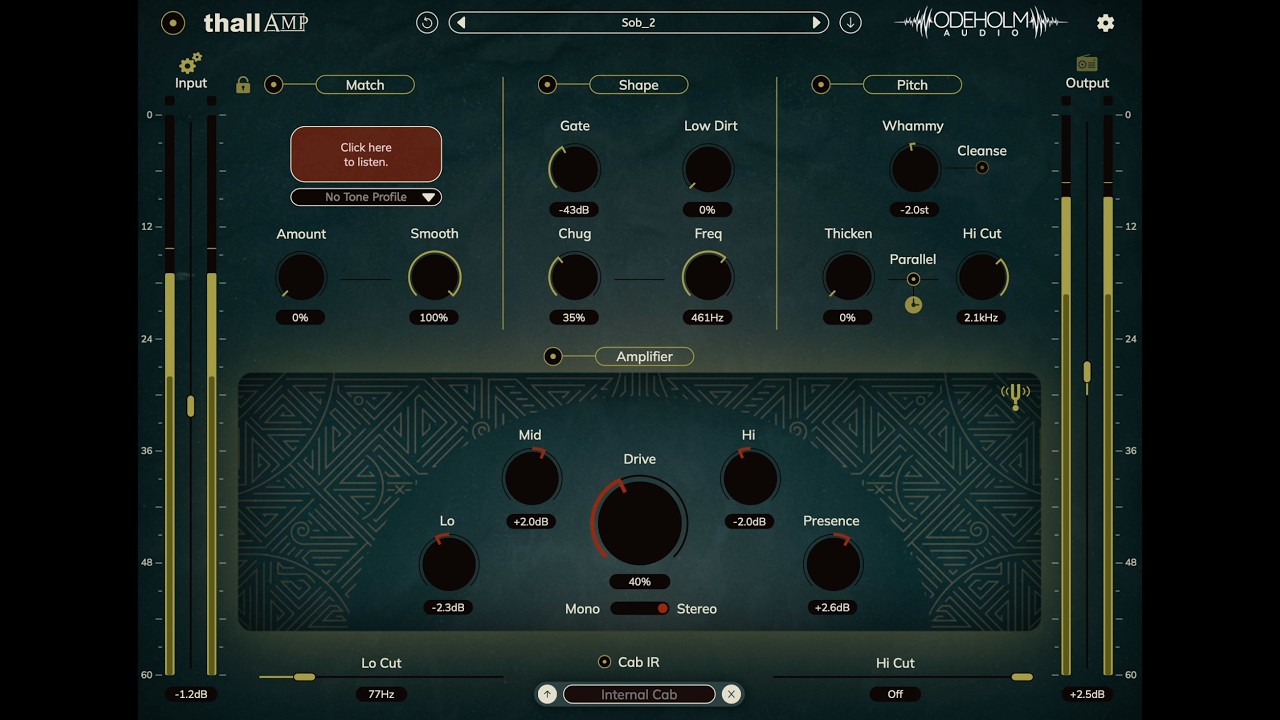Toggle the Shape section power button
The height and width of the screenshot is (720, 1280).
(x=547, y=85)
